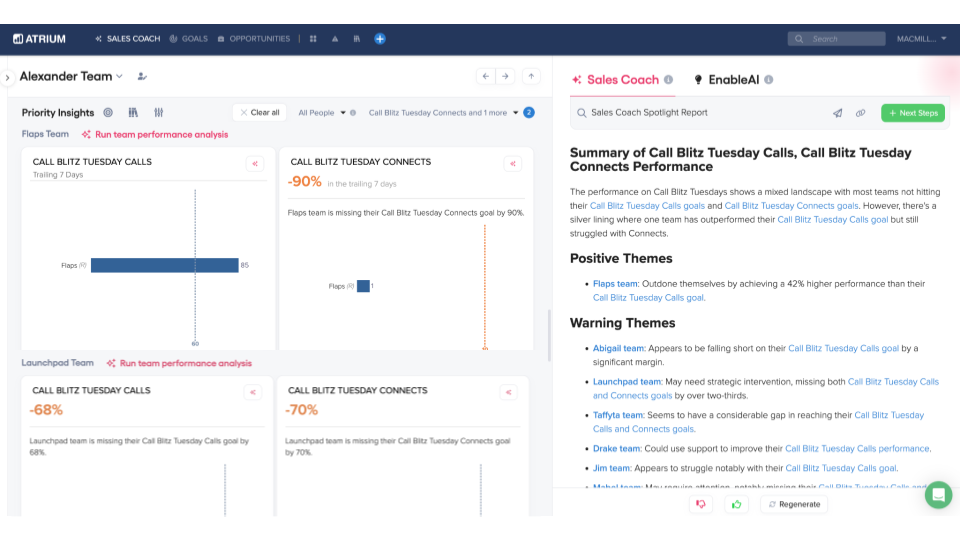Click info icon beside Sales Coach tab
Screen dimensions: 960x540
(669, 80)
